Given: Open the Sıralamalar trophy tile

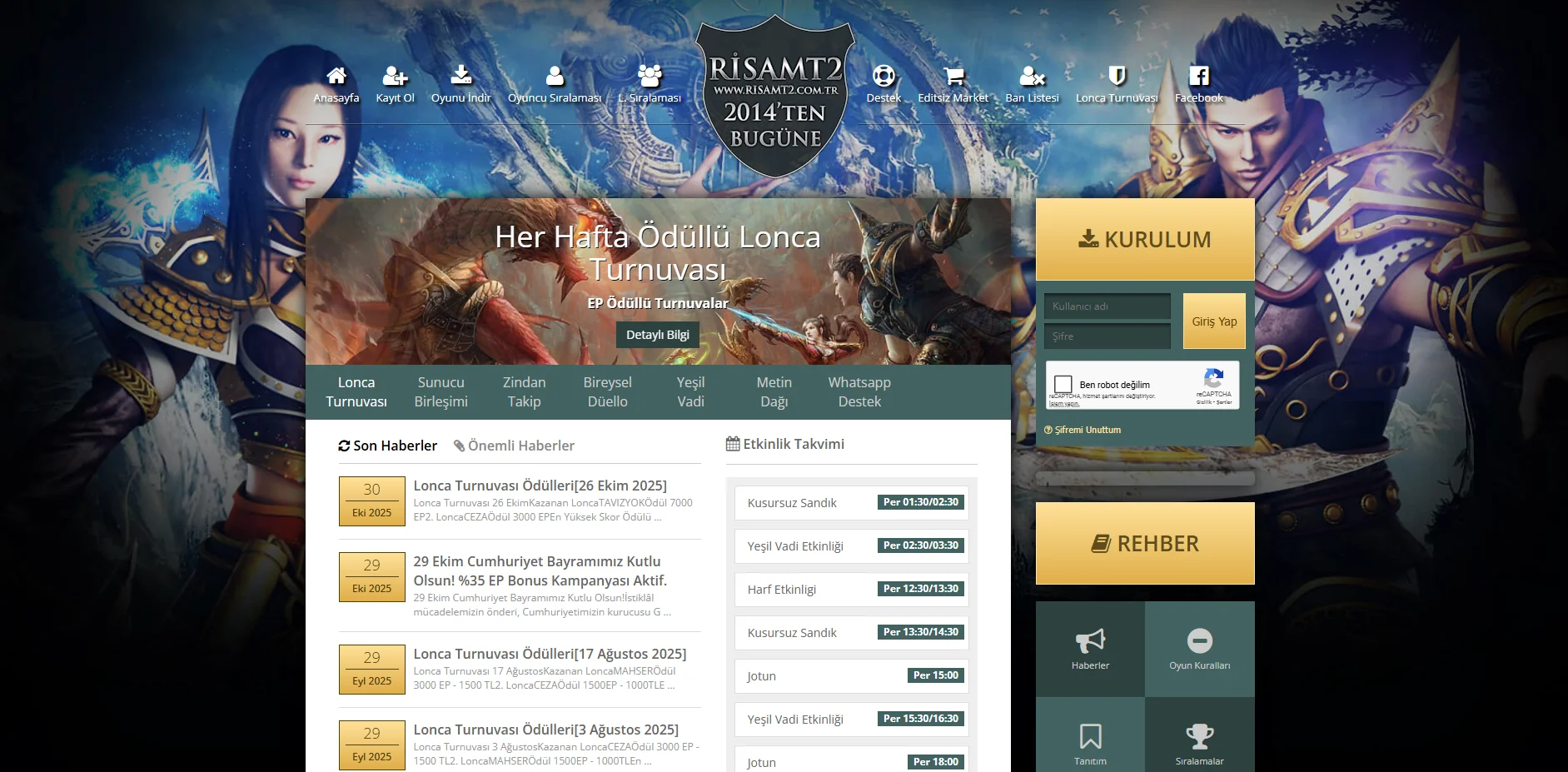Looking at the screenshot, I should click(1199, 744).
